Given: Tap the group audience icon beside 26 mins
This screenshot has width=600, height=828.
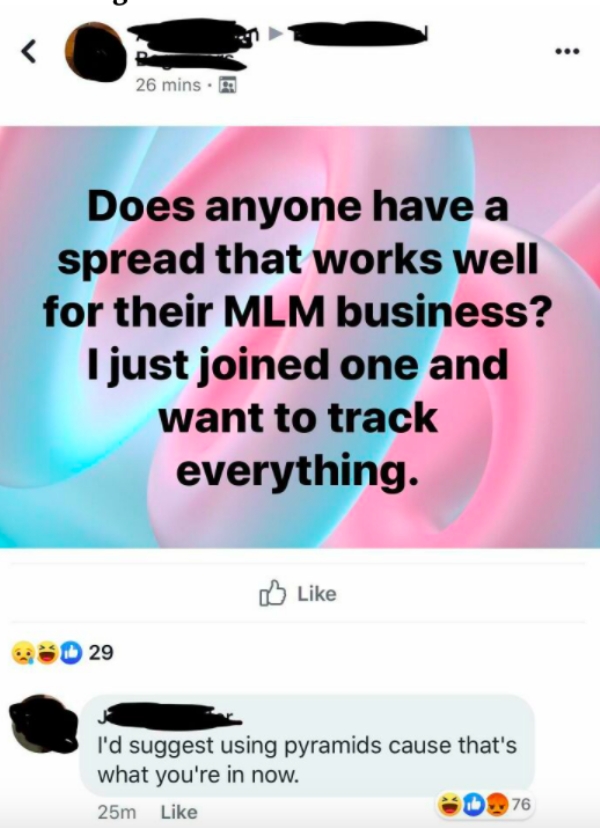Looking at the screenshot, I should tap(227, 85).
